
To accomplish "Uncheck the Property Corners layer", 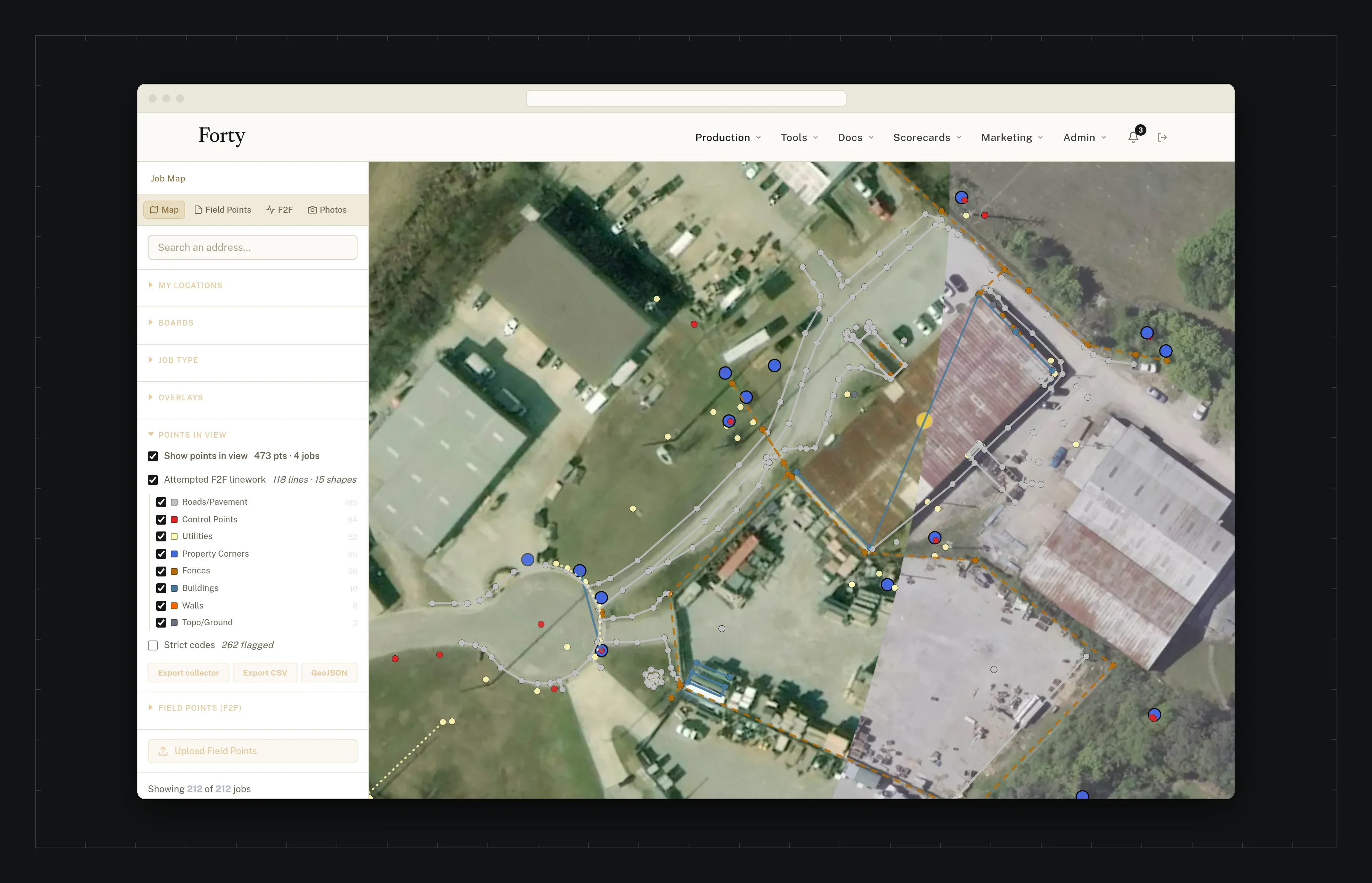I will tap(162, 554).
